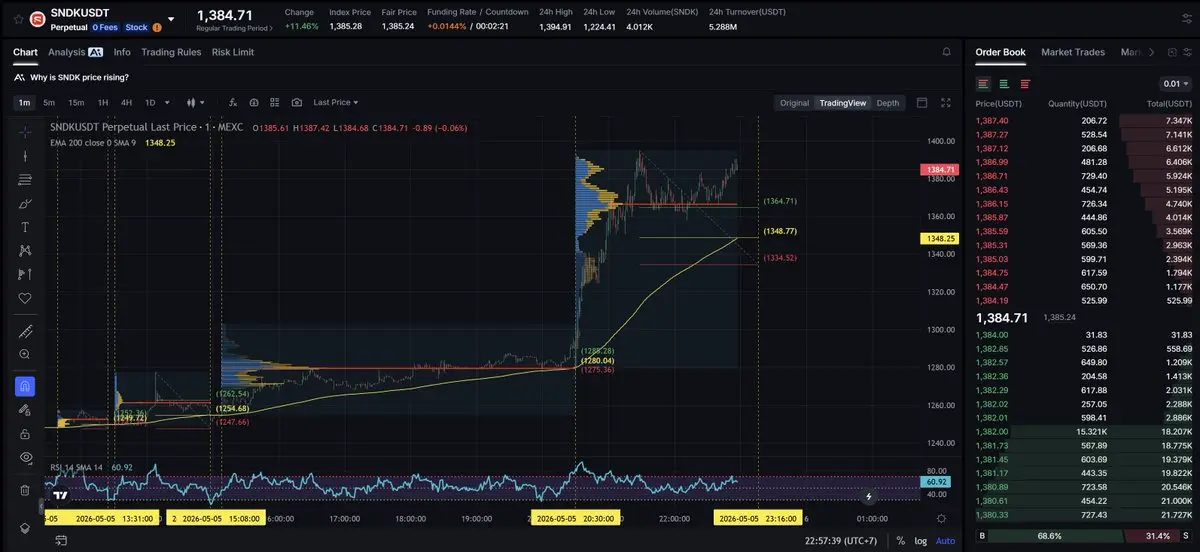1200x552 pixels.
Task: Click the yellow 1348.25 EMA price label
Action: (x=939, y=239)
